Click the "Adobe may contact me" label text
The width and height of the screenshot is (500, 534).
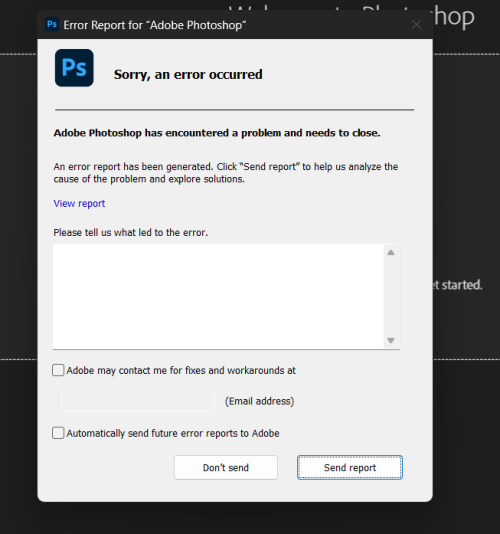click(181, 370)
